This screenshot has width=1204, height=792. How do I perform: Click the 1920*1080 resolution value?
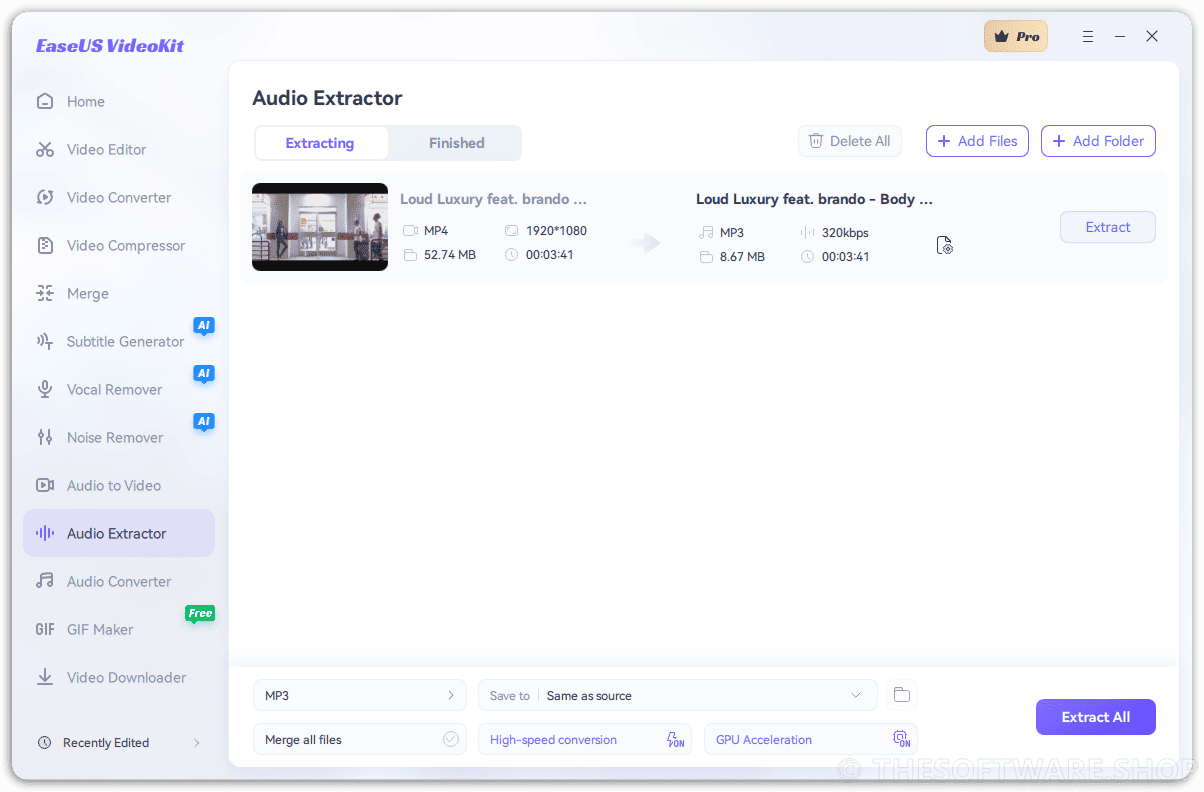[556, 231]
